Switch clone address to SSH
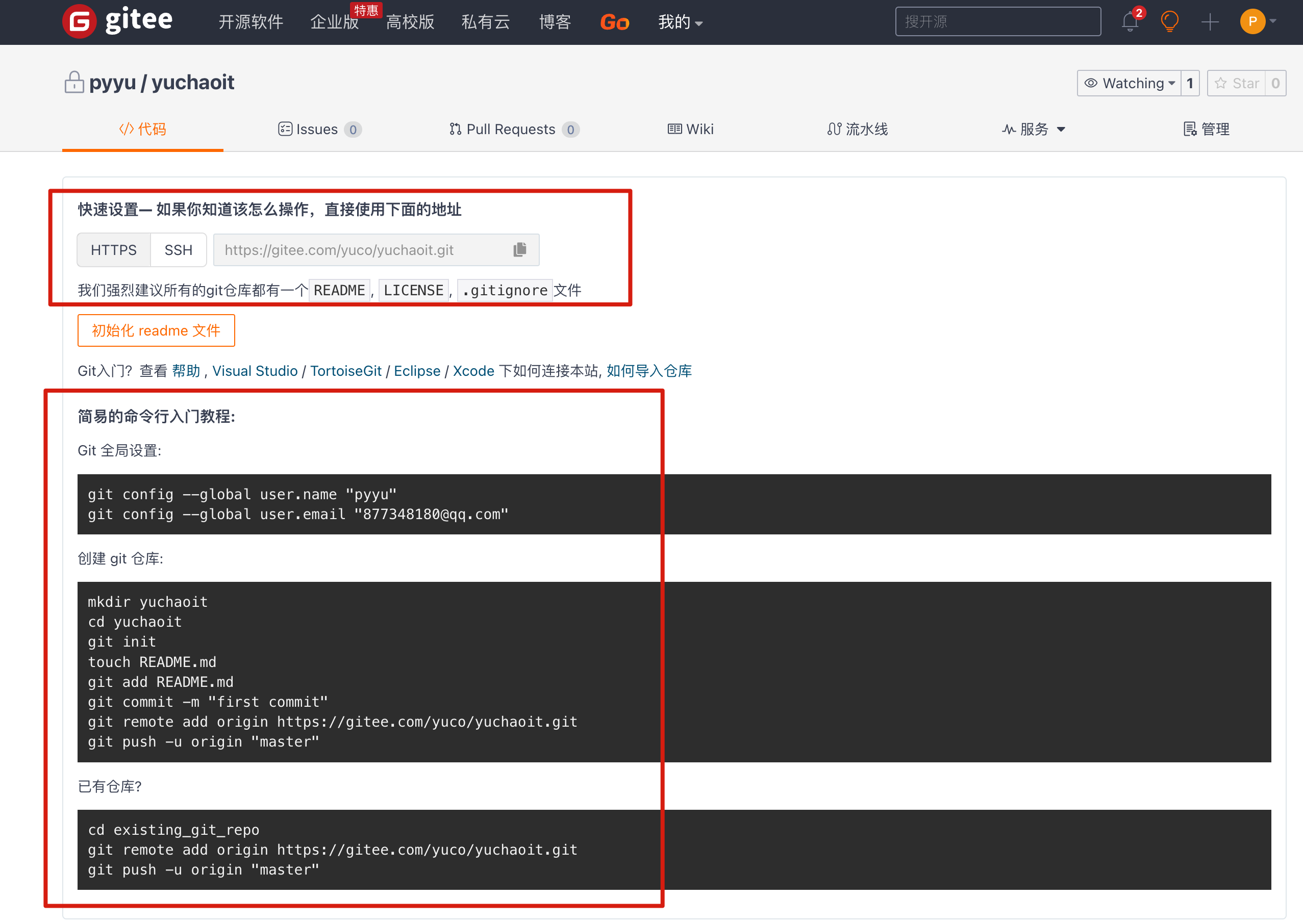Image resolution: width=1303 pixels, height=924 pixels. pyautogui.click(x=178, y=250)
